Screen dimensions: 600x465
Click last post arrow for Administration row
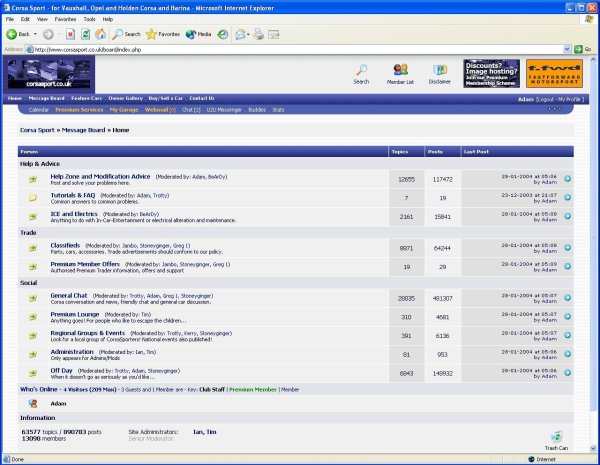pyautogui.click(x=567, y=354)
